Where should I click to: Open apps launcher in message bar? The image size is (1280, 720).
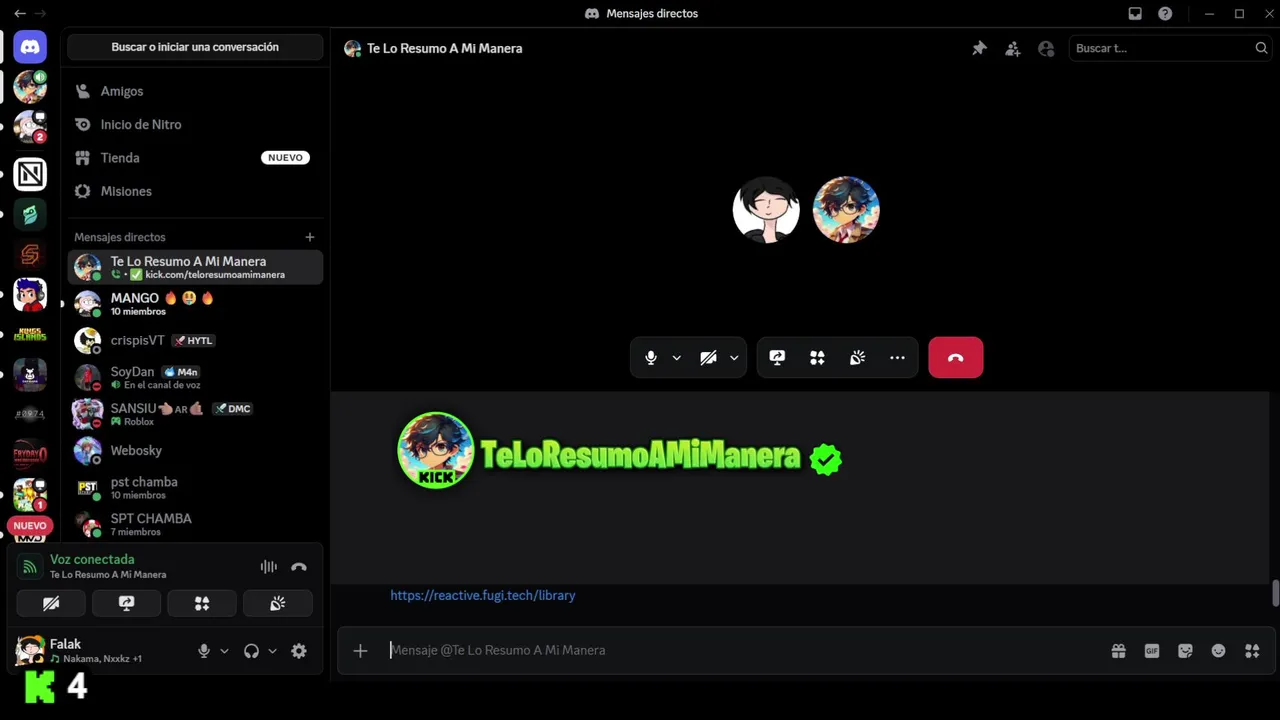click(x=1252, y=651)
